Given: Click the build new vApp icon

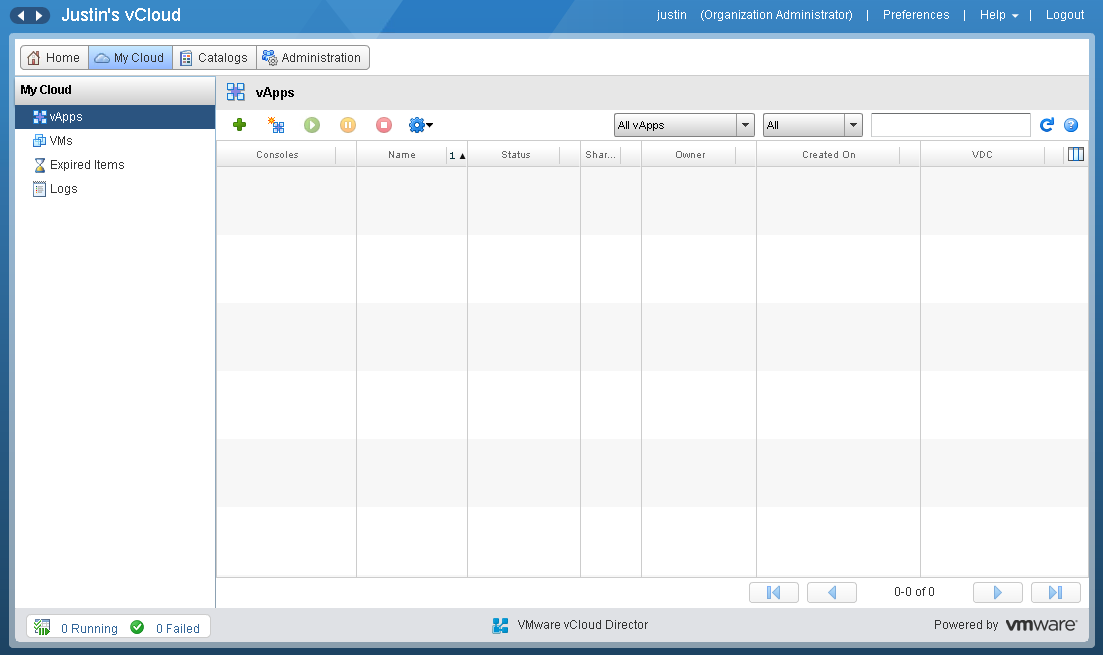Looking at the screenshot, I should tap(276, 125).
